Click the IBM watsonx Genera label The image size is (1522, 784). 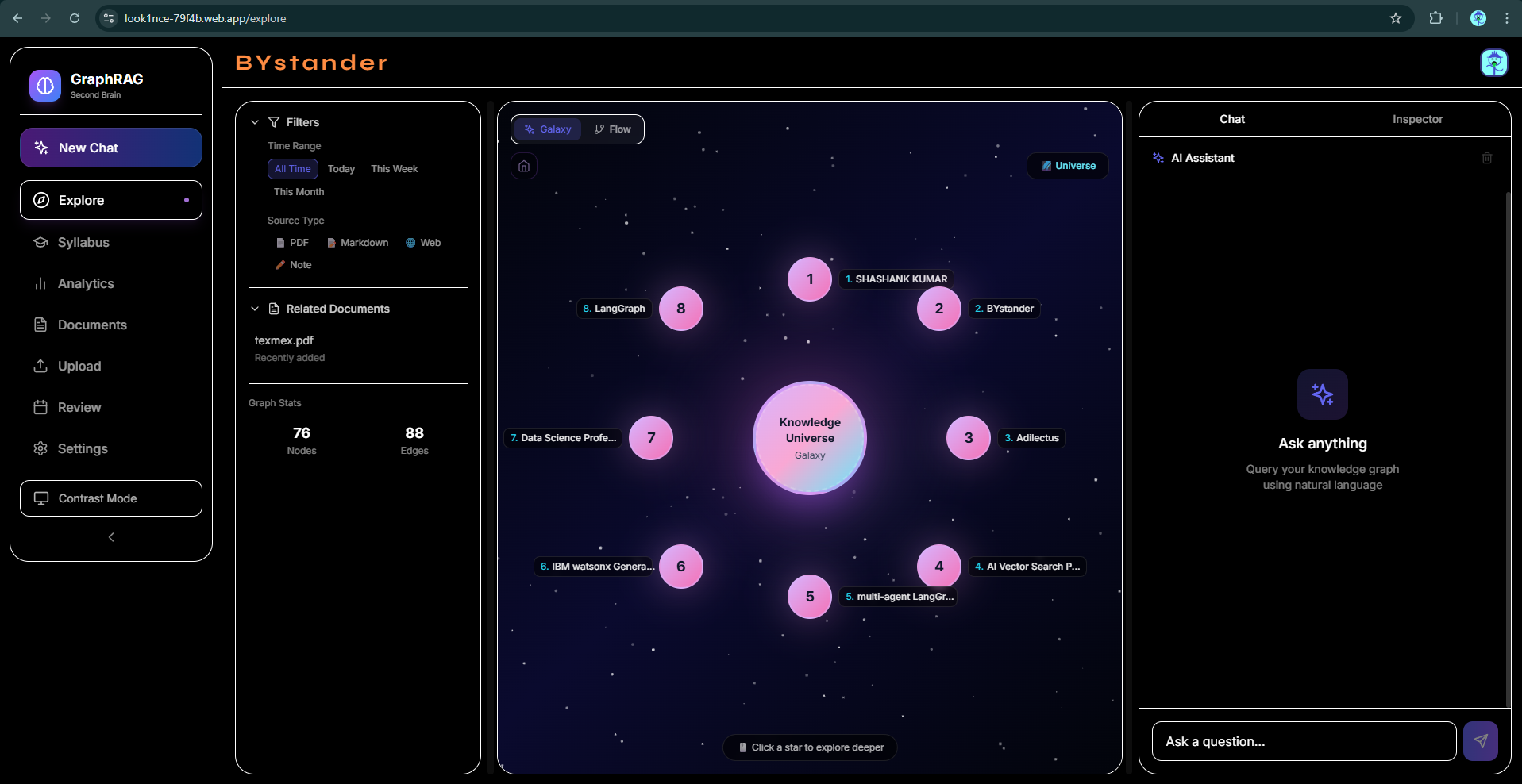[596, 567]
